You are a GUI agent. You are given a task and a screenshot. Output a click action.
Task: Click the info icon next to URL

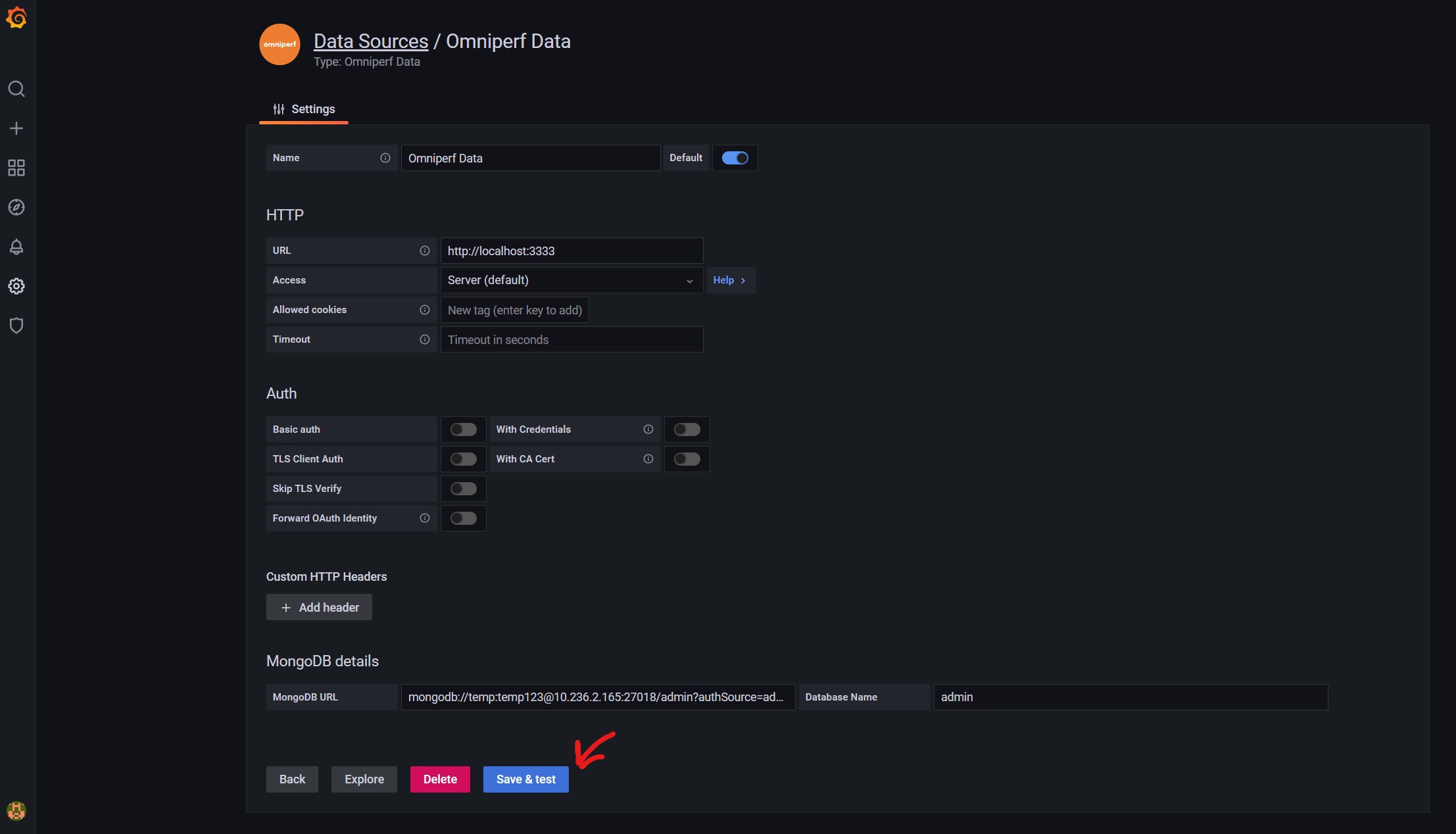(425, 251)
